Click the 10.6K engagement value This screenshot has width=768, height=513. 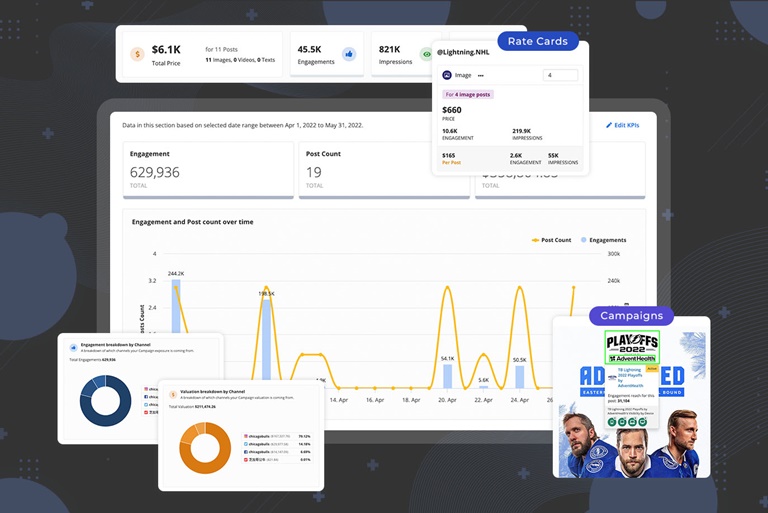coord(450,131)
